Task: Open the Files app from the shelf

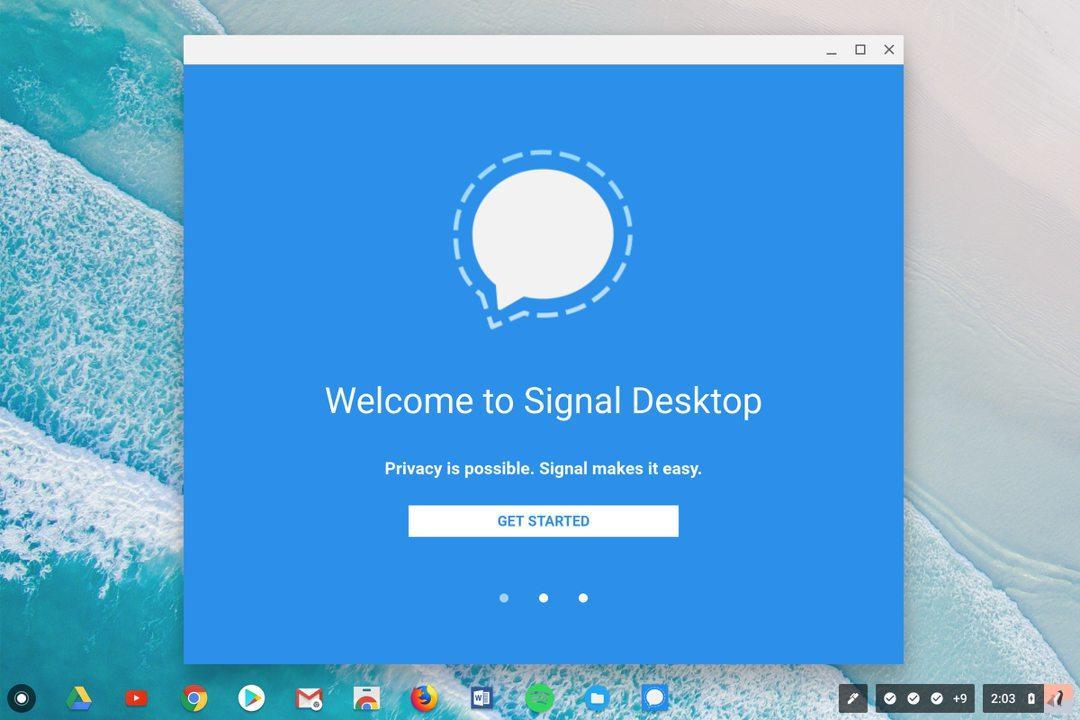Action: coord(596,699)
